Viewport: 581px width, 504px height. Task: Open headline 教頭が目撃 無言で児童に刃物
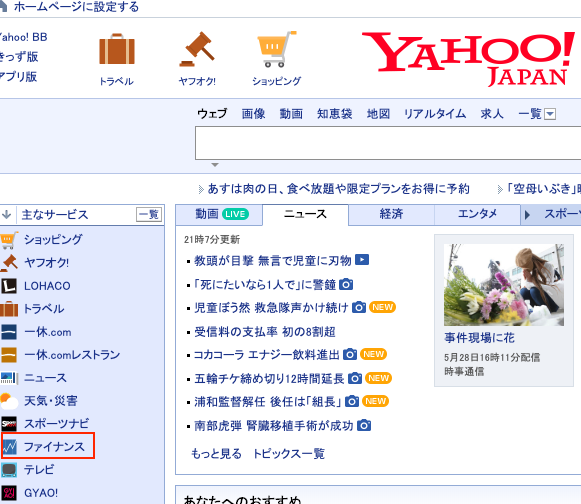click(273, 261)
